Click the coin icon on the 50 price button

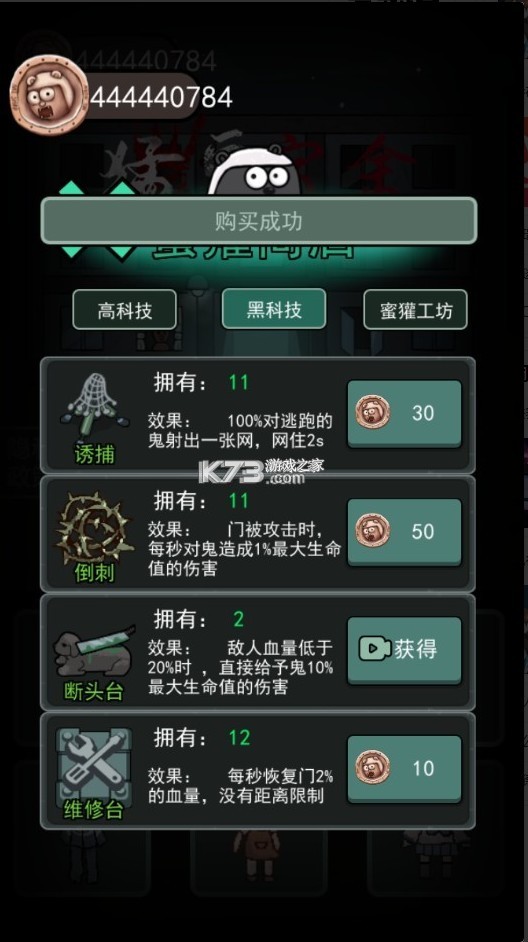(x=372, y=530)
